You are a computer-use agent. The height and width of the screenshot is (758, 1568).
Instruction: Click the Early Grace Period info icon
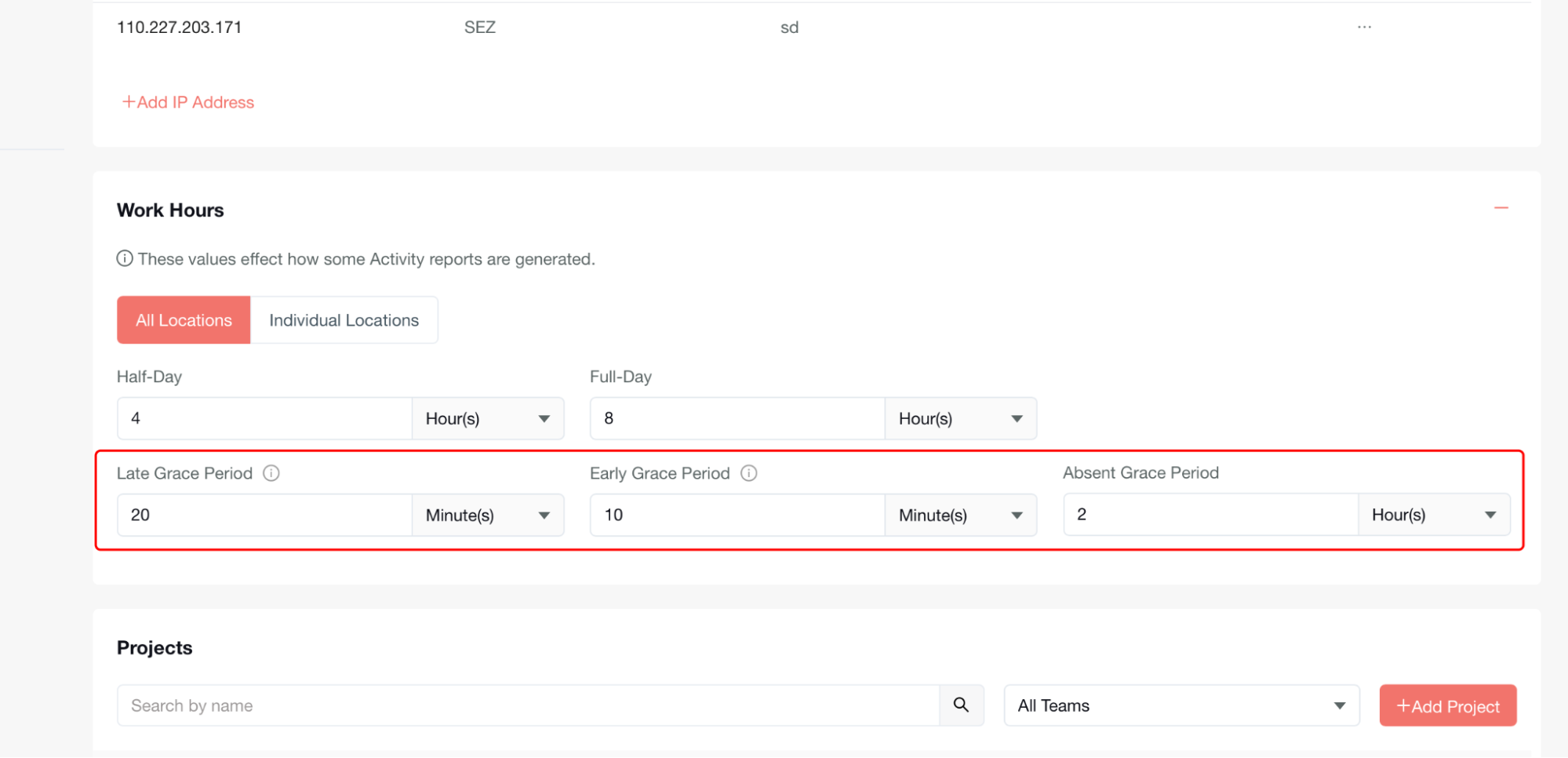749,473
